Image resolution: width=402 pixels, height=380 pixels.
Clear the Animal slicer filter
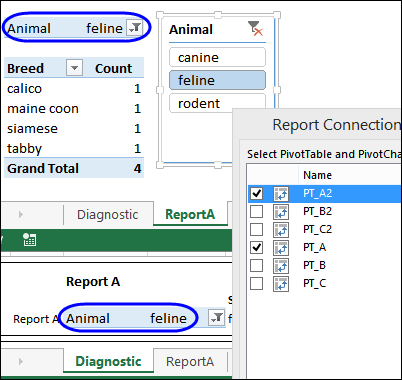tap(256, 28)
